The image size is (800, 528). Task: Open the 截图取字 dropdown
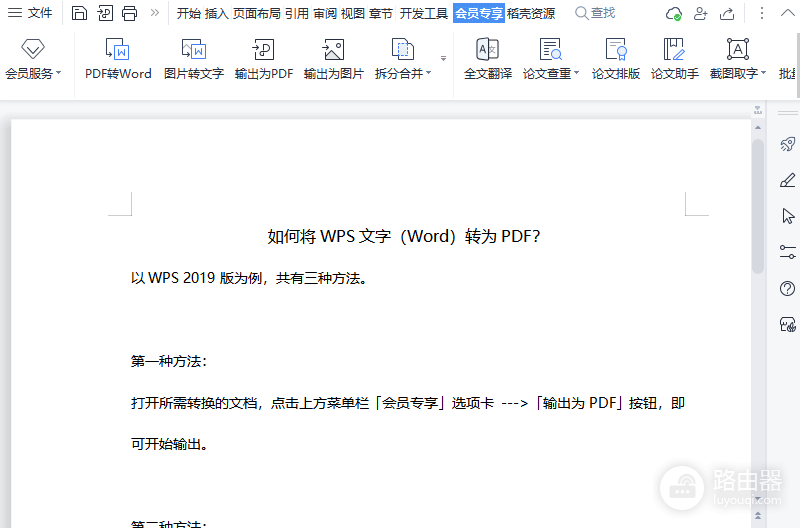click(x=738, y=60)
